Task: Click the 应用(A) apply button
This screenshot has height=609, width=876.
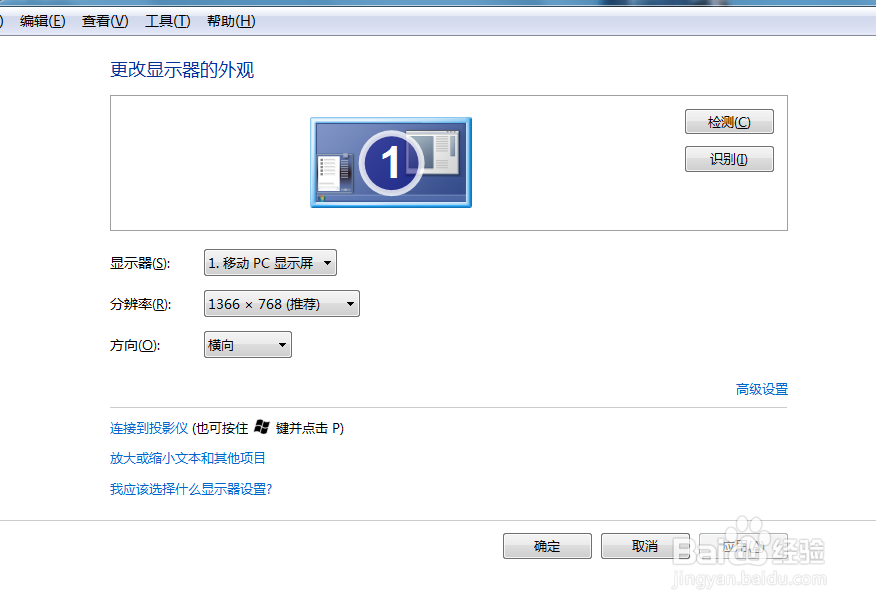Action: click(743, 546)
